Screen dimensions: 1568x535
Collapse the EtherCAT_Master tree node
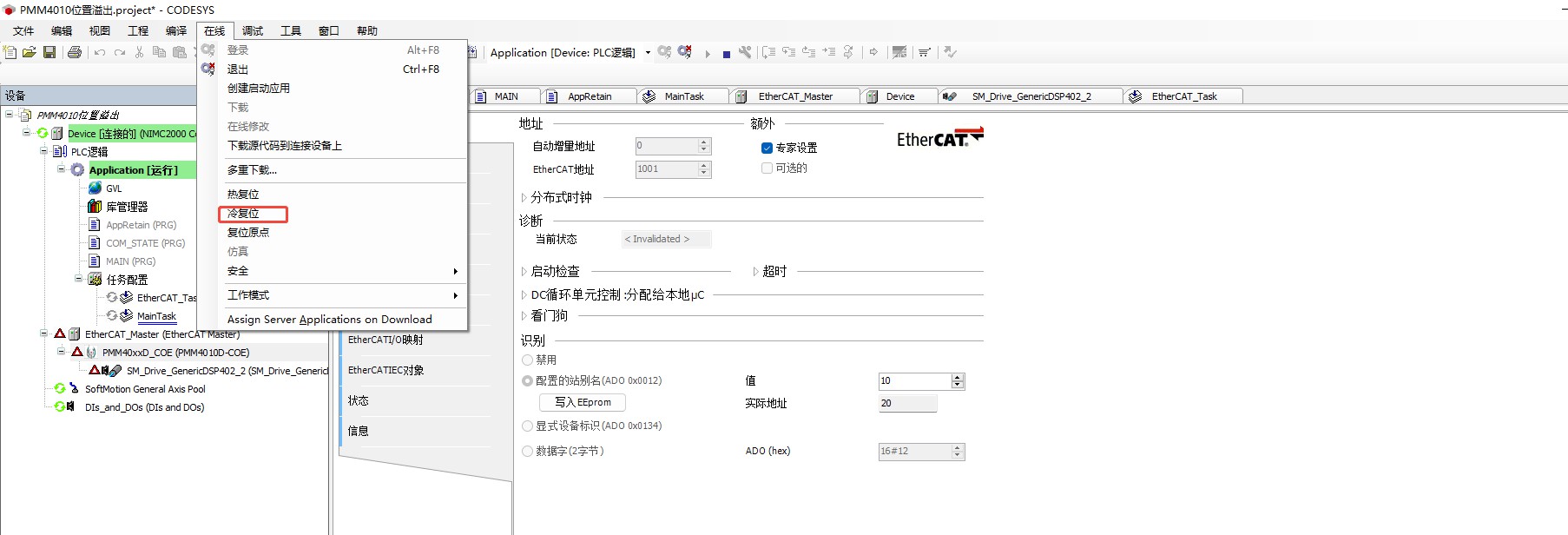coord(43,334)
